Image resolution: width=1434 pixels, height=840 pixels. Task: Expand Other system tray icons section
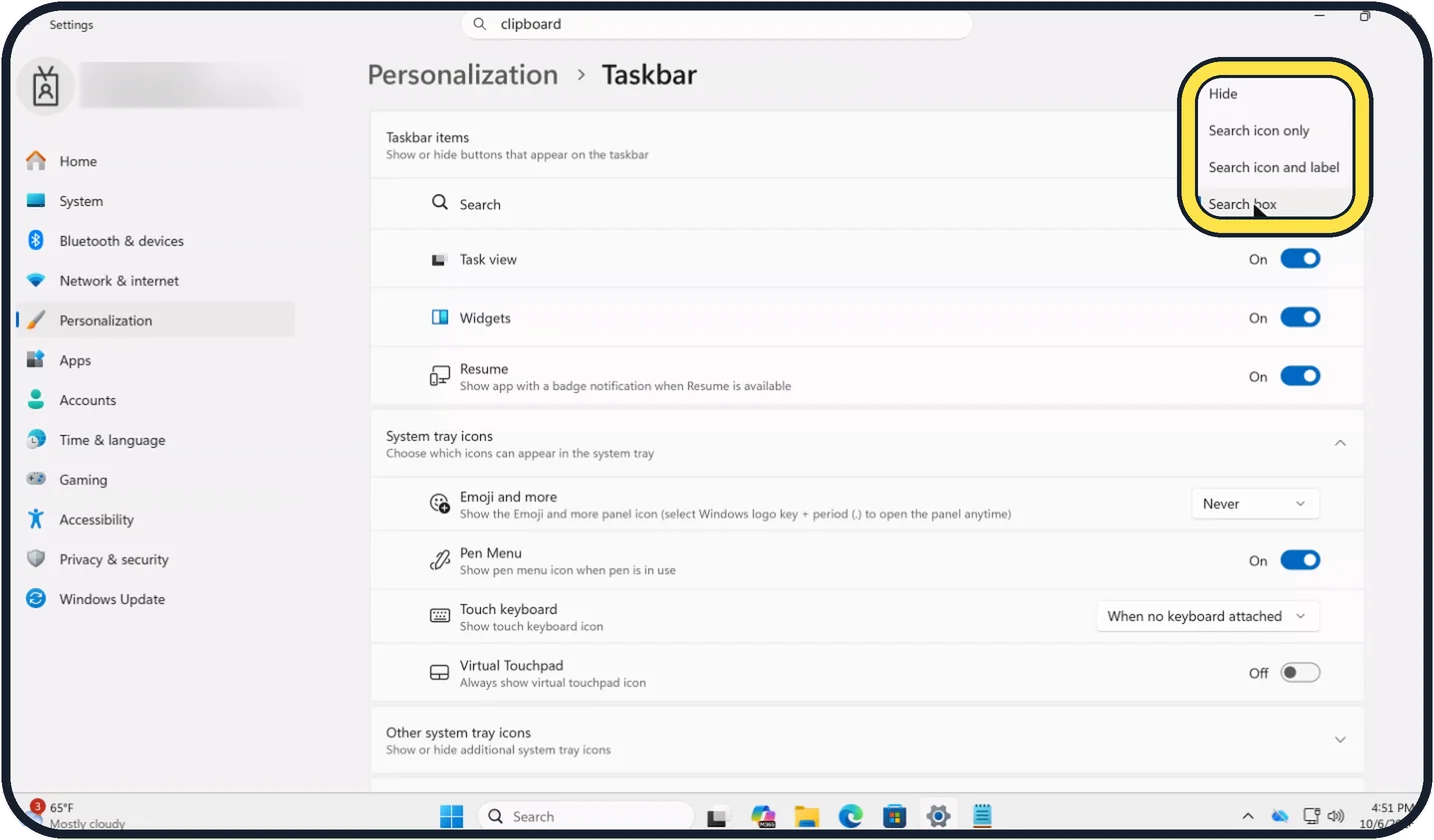click(x=1340, y=740)
